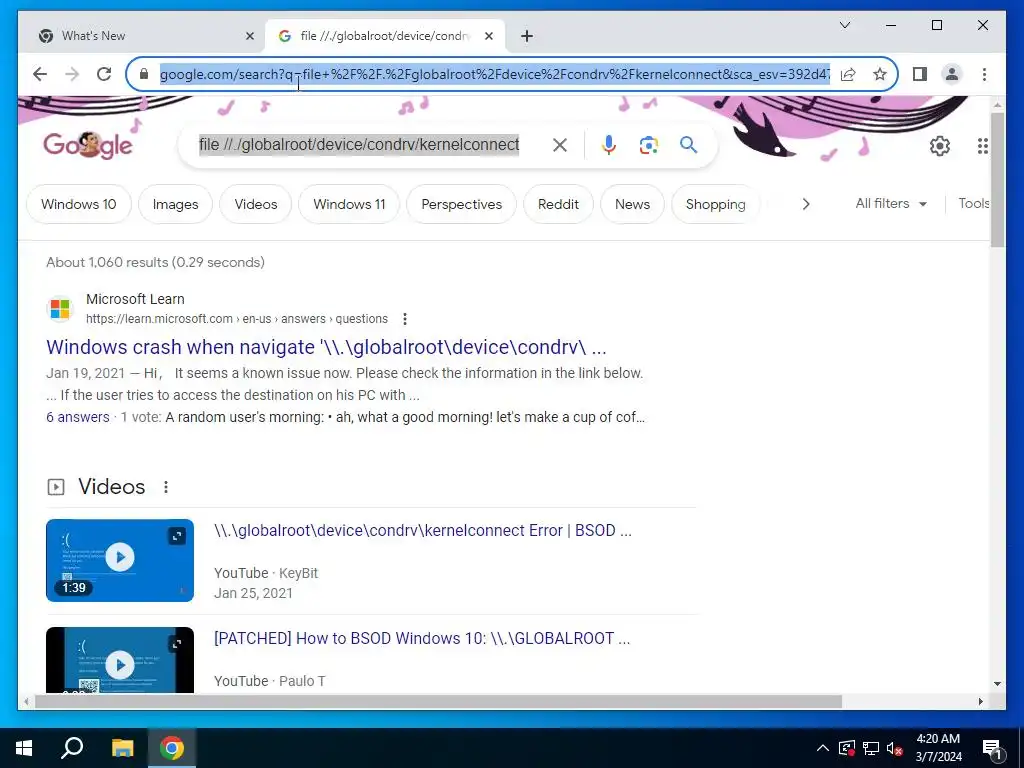
Task: Click the Microsoft Learn site icon
Action: (60, 308)
